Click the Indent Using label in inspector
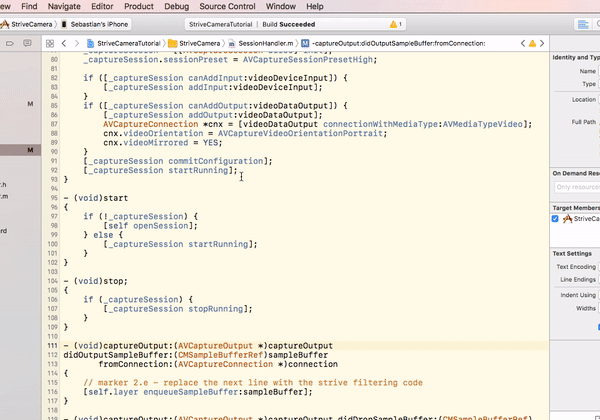Viewport: 600px width, 420px height. coord(578,295)
